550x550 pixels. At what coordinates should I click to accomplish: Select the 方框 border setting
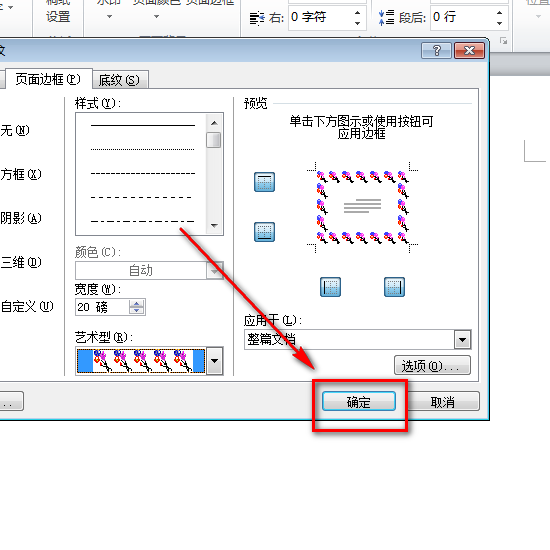click(x=21, y=174)
